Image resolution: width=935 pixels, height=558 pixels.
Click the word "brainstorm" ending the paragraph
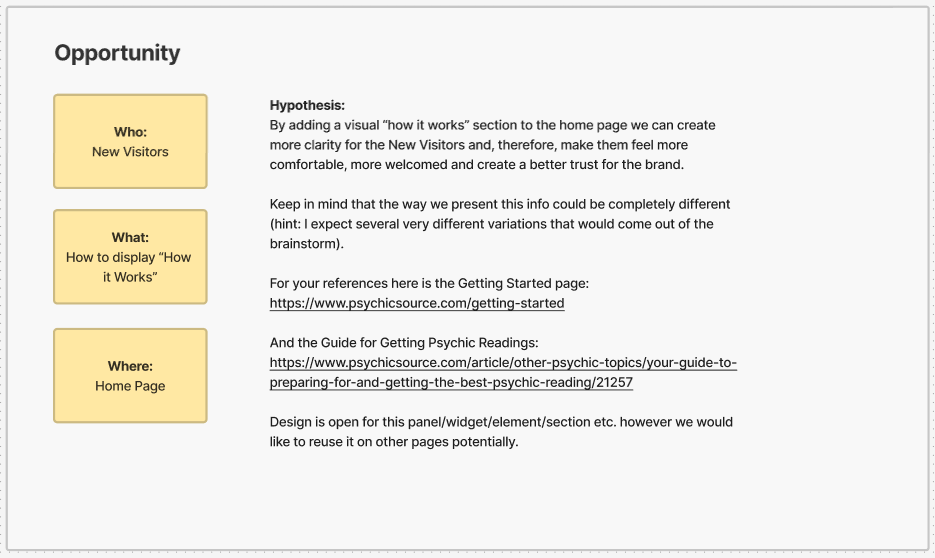pos(304,244)
